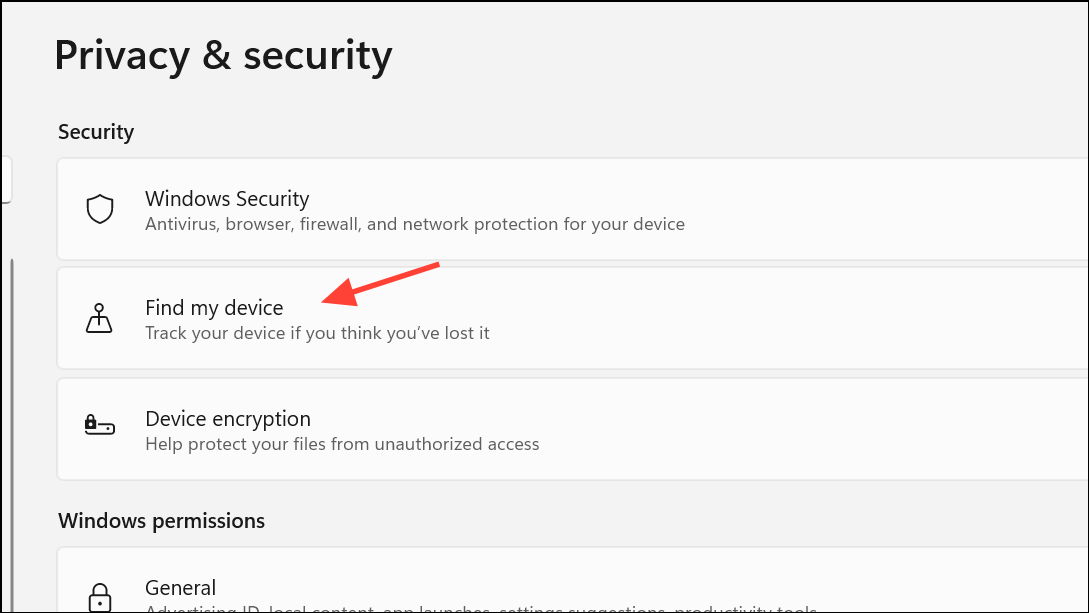This screenshot has width=1089, height=613.
Task: Click empty space in the Find my device card
Action: (x=800, y=318)
